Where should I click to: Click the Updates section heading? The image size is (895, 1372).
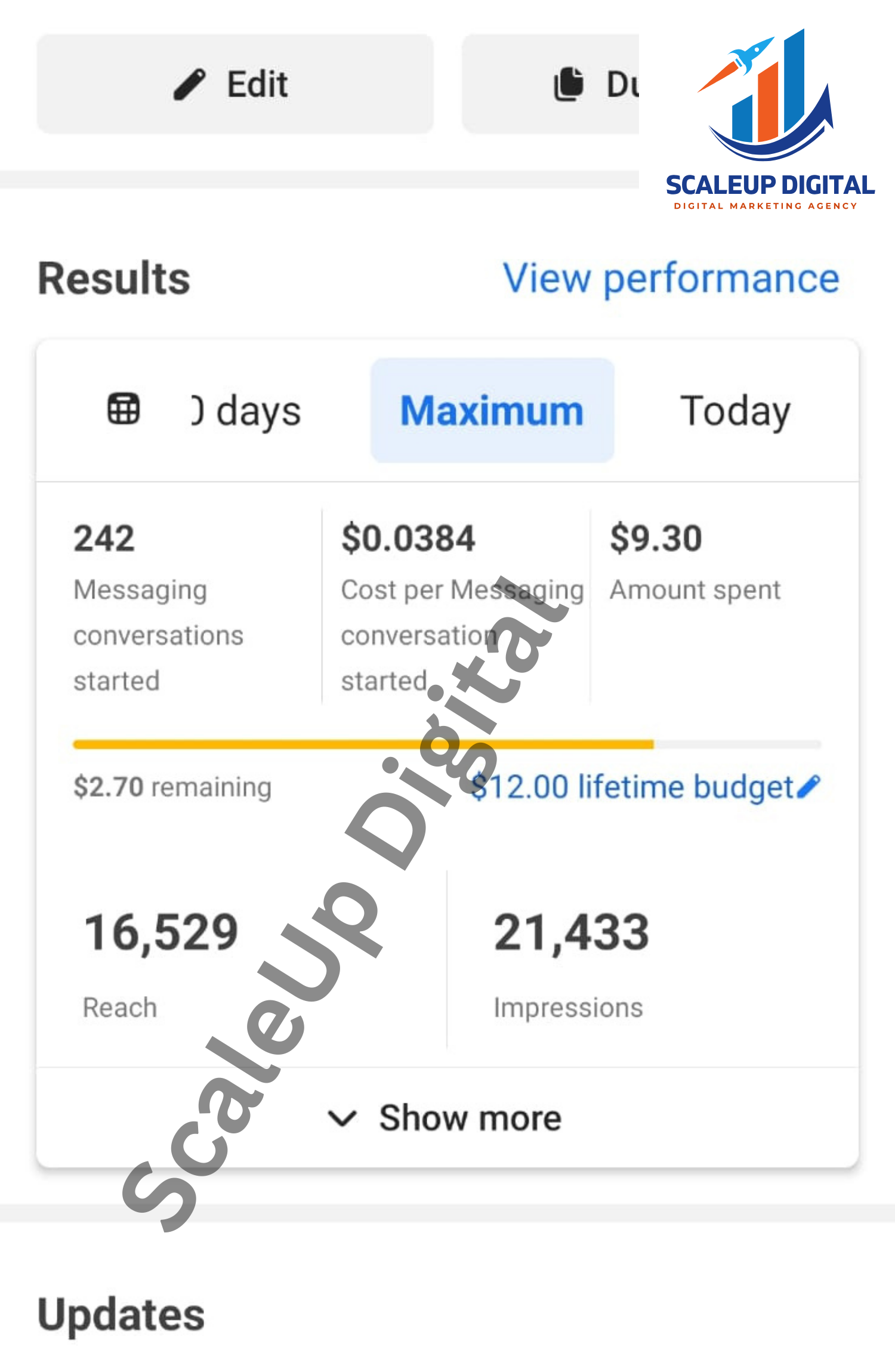point(121,1315)
